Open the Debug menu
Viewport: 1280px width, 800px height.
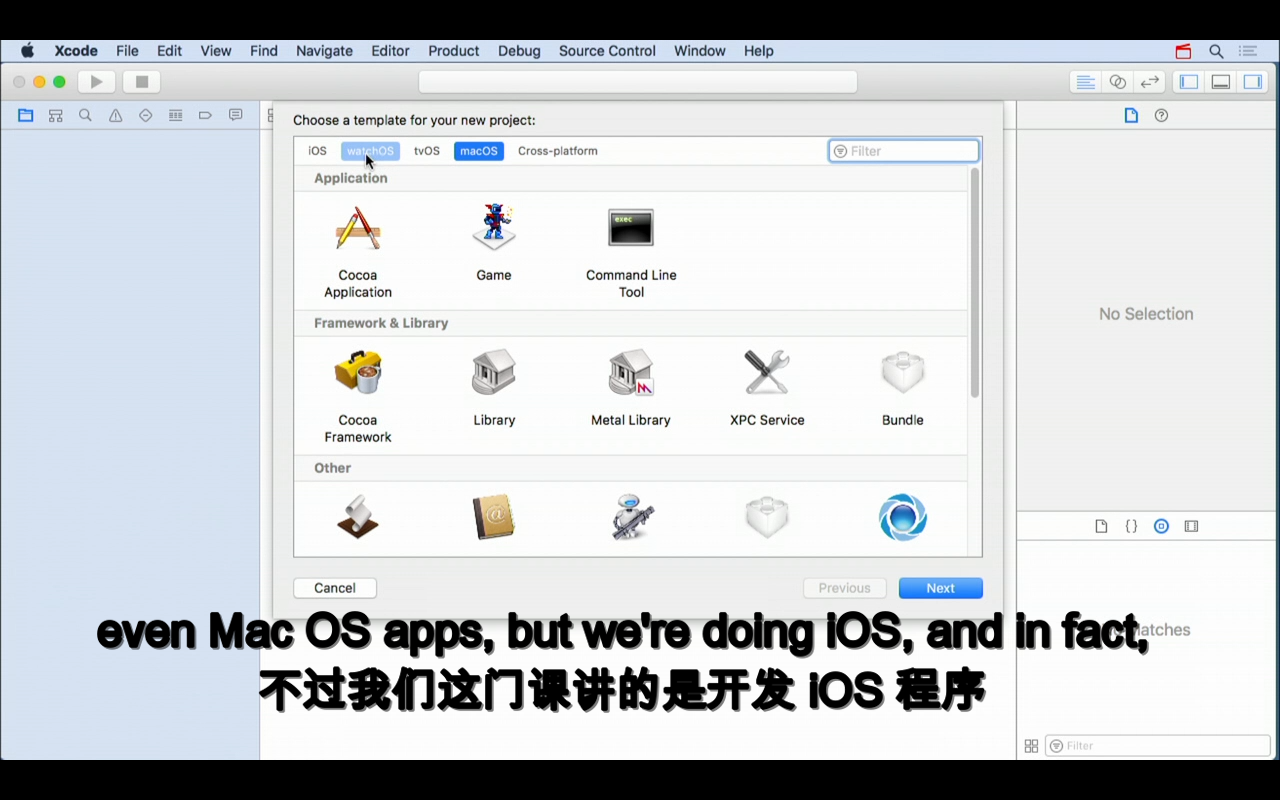click(519, 51)
